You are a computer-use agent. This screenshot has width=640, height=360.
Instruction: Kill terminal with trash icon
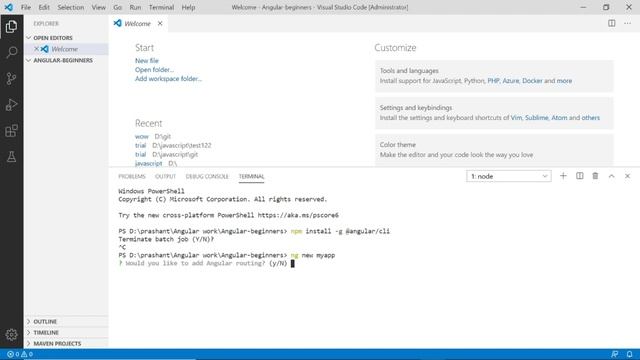coord(595,176)
